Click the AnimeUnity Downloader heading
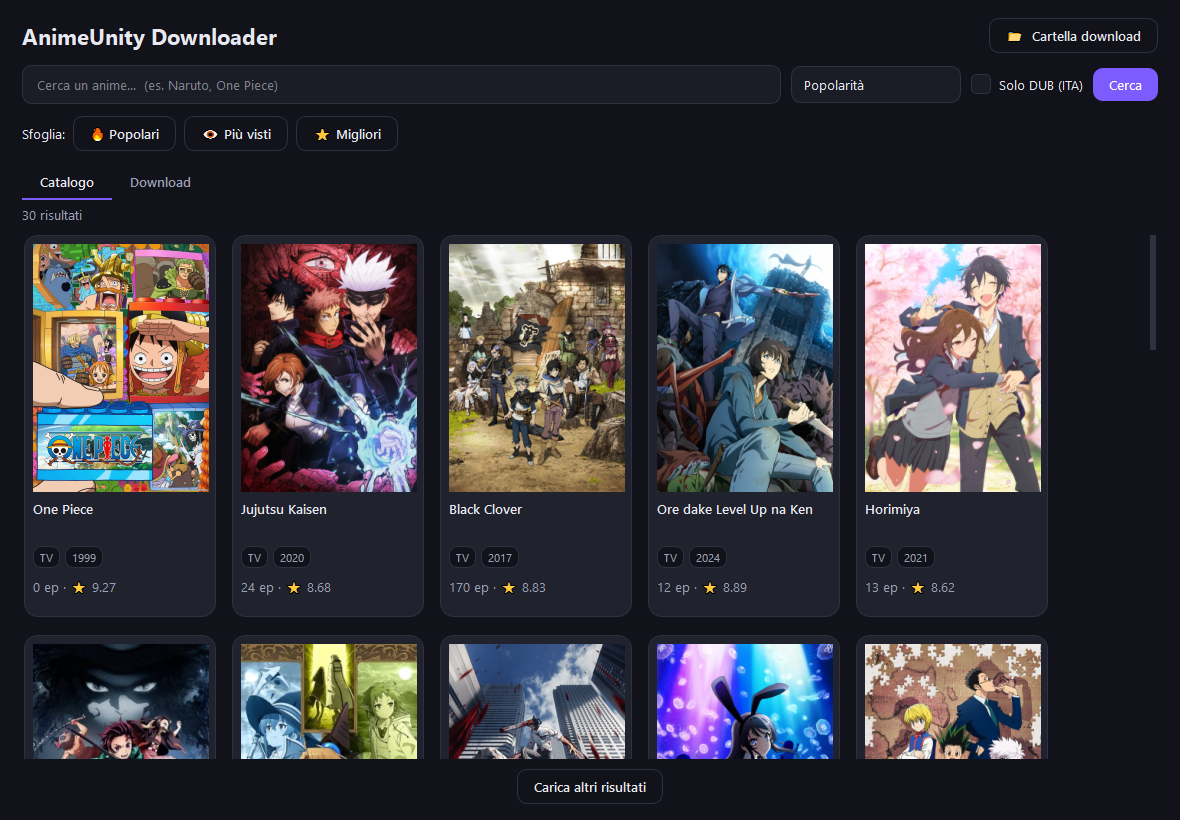The image size is (1180, 820). (150, 37)
